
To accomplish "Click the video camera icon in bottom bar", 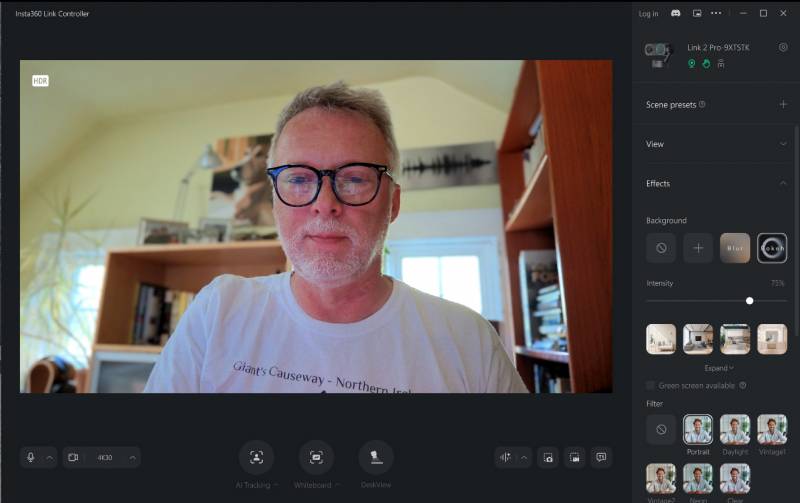I will click(x=73, y=458).
